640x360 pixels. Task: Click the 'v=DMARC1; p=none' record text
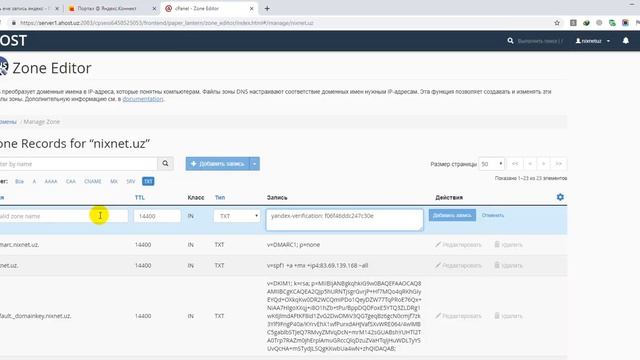point(293,244)
